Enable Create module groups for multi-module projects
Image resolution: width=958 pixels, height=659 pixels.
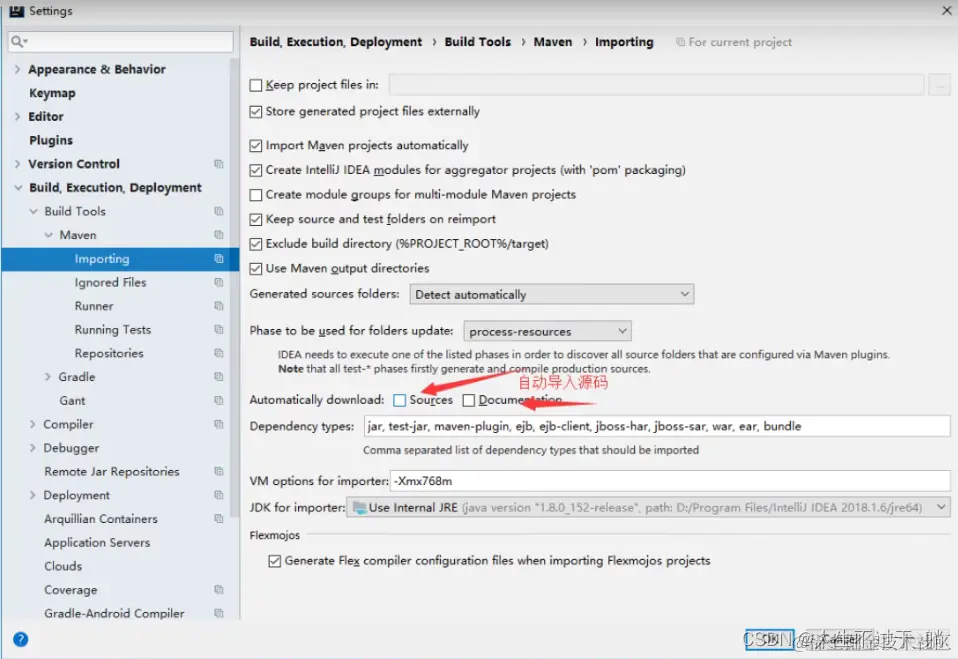pos(256,194)
